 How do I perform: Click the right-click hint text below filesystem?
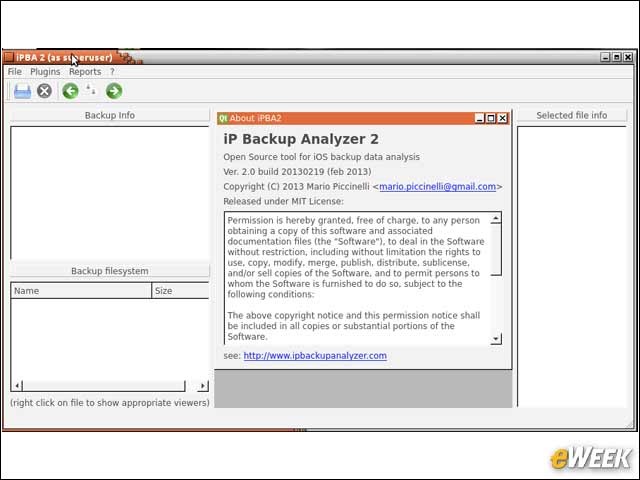(110, 403)
